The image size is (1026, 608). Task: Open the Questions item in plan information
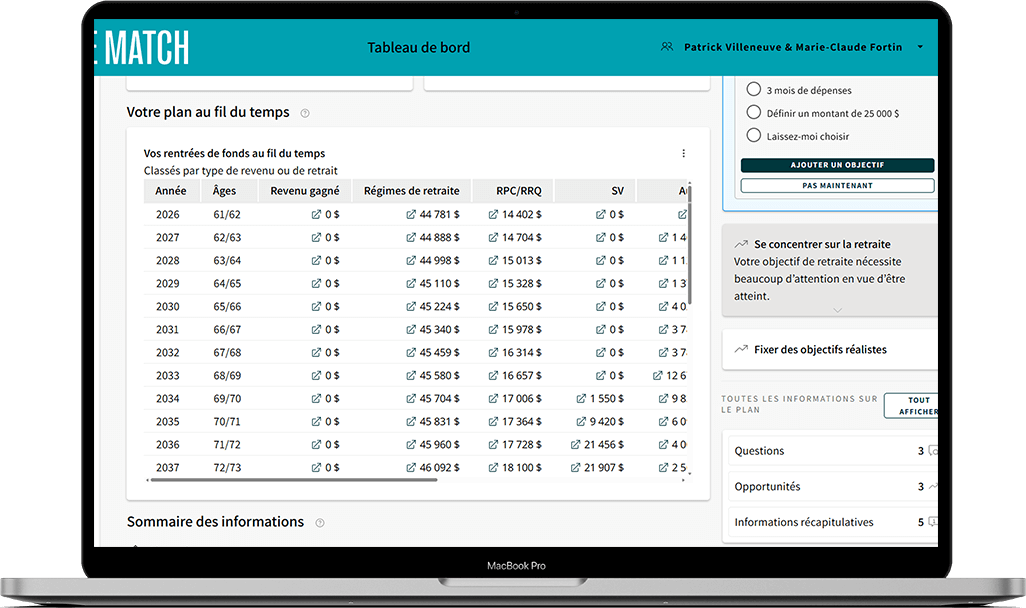(830, 451)
